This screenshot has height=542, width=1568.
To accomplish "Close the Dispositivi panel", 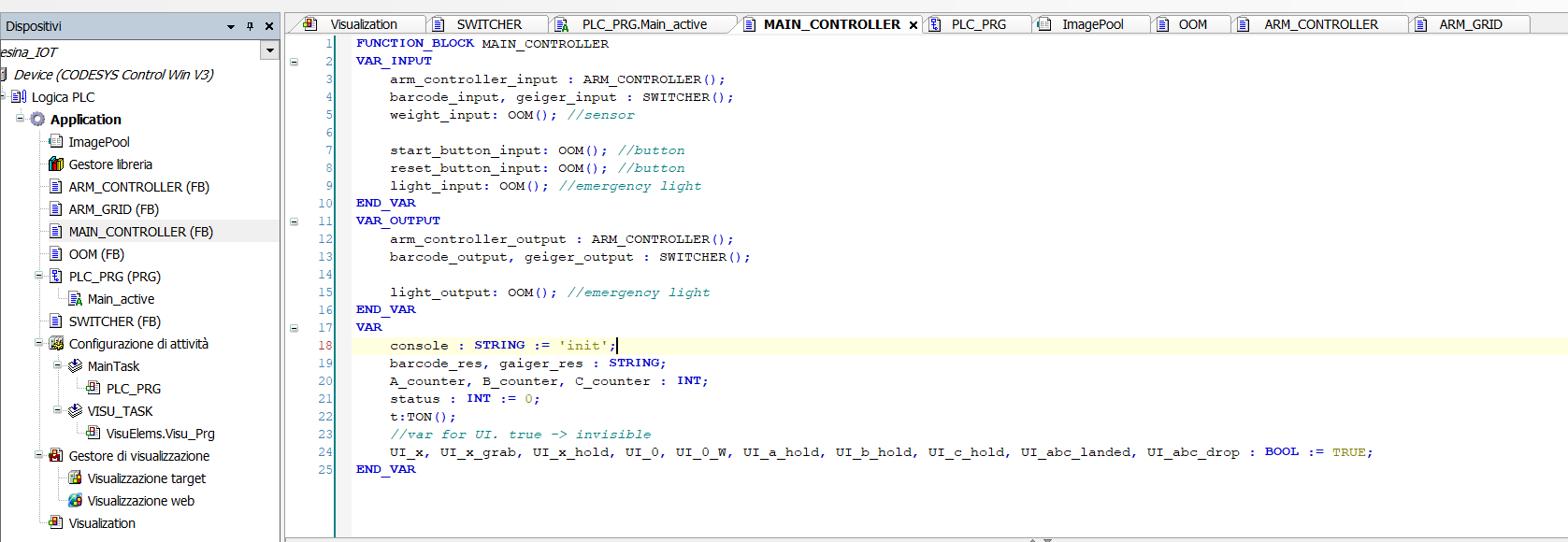I will pos(269,26).
